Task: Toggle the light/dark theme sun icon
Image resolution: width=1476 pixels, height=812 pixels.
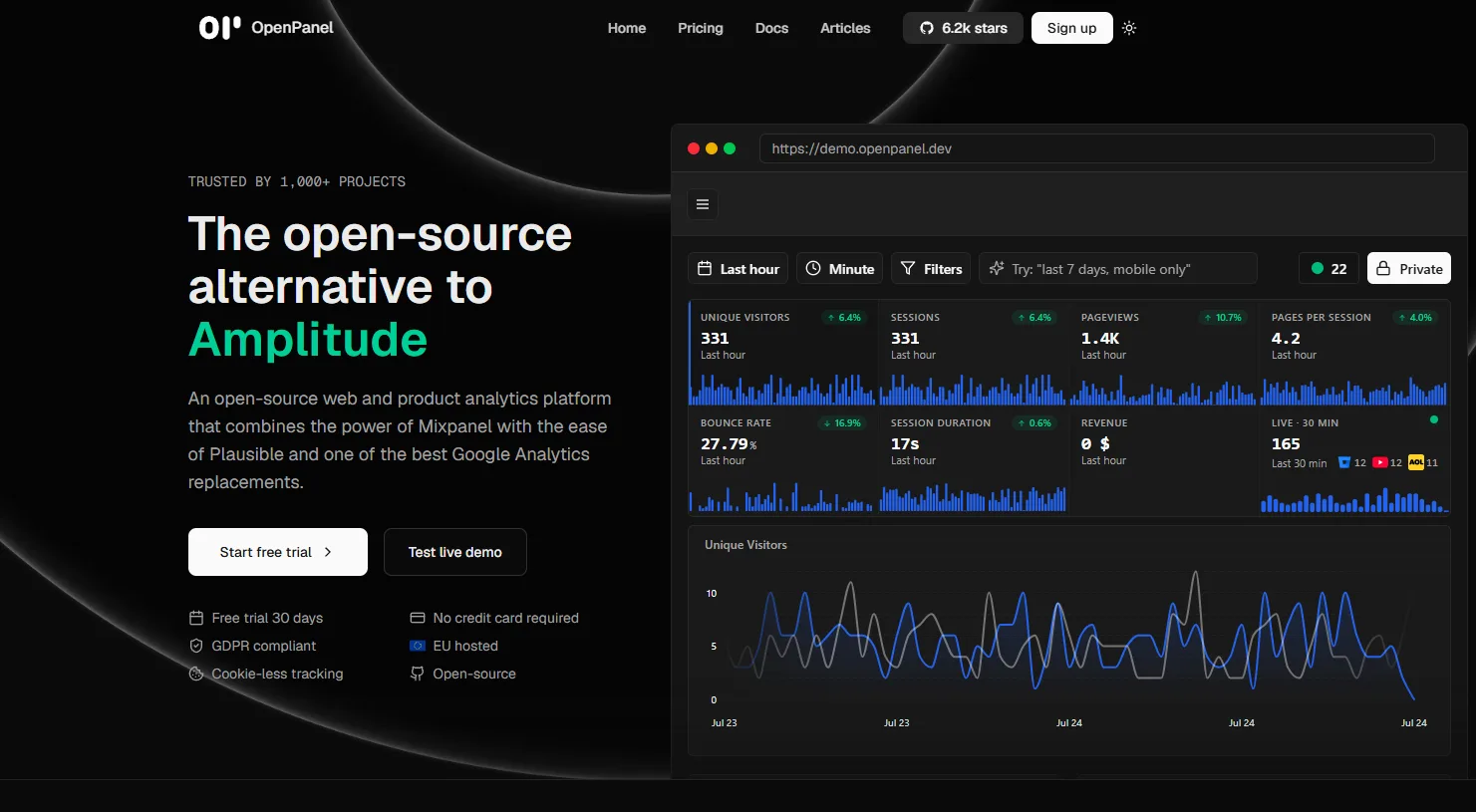Action: (x=1129, y=28)
